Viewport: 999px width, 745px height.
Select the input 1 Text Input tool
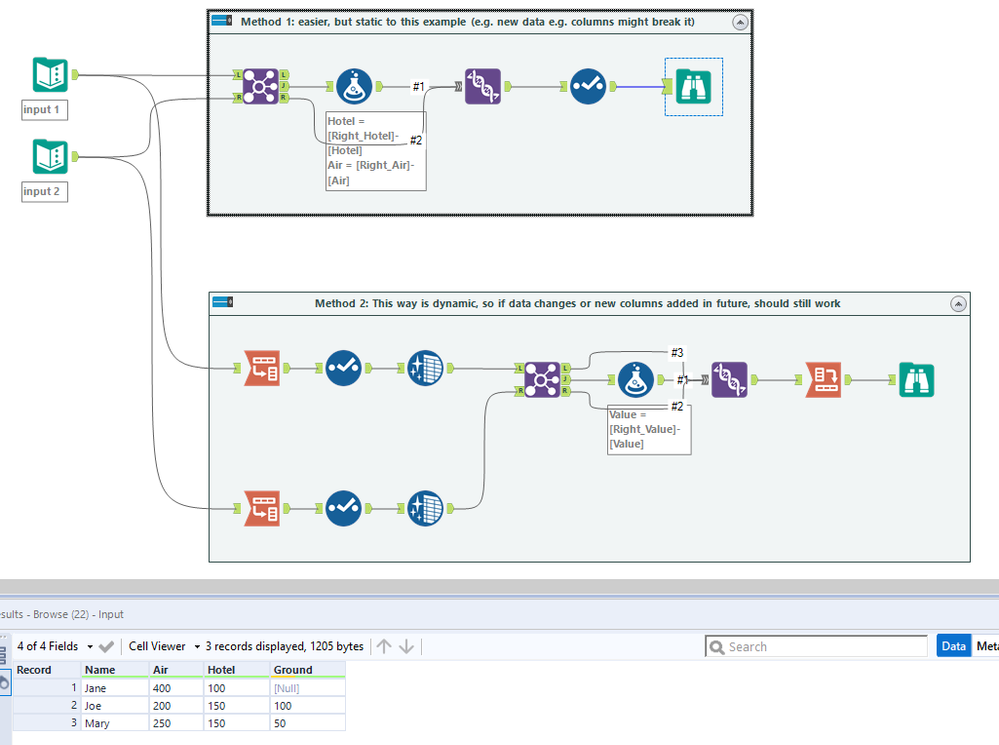(x=50, y=75)
